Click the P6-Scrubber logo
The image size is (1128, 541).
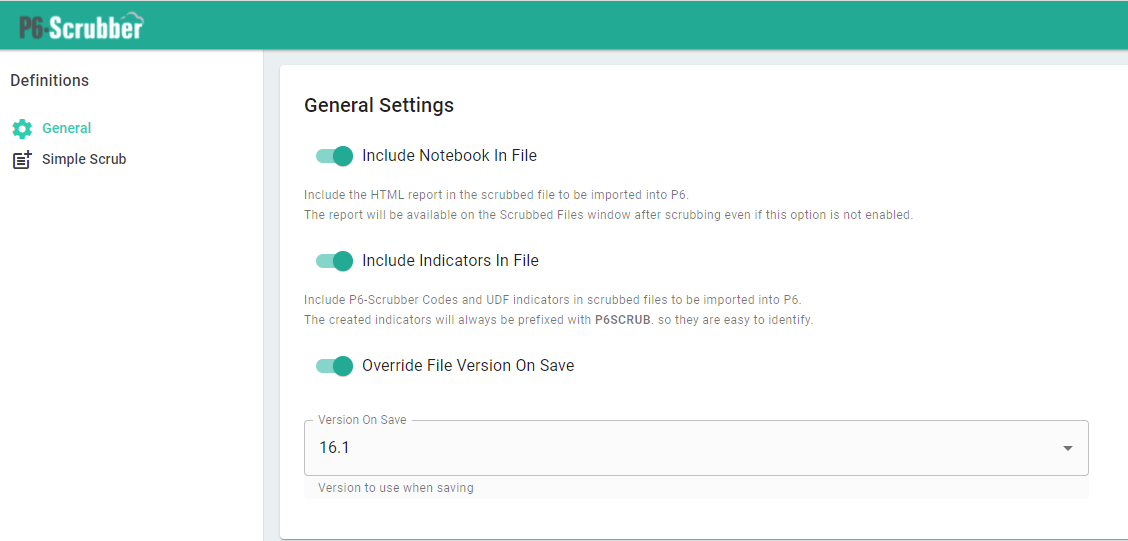(82, 26)
